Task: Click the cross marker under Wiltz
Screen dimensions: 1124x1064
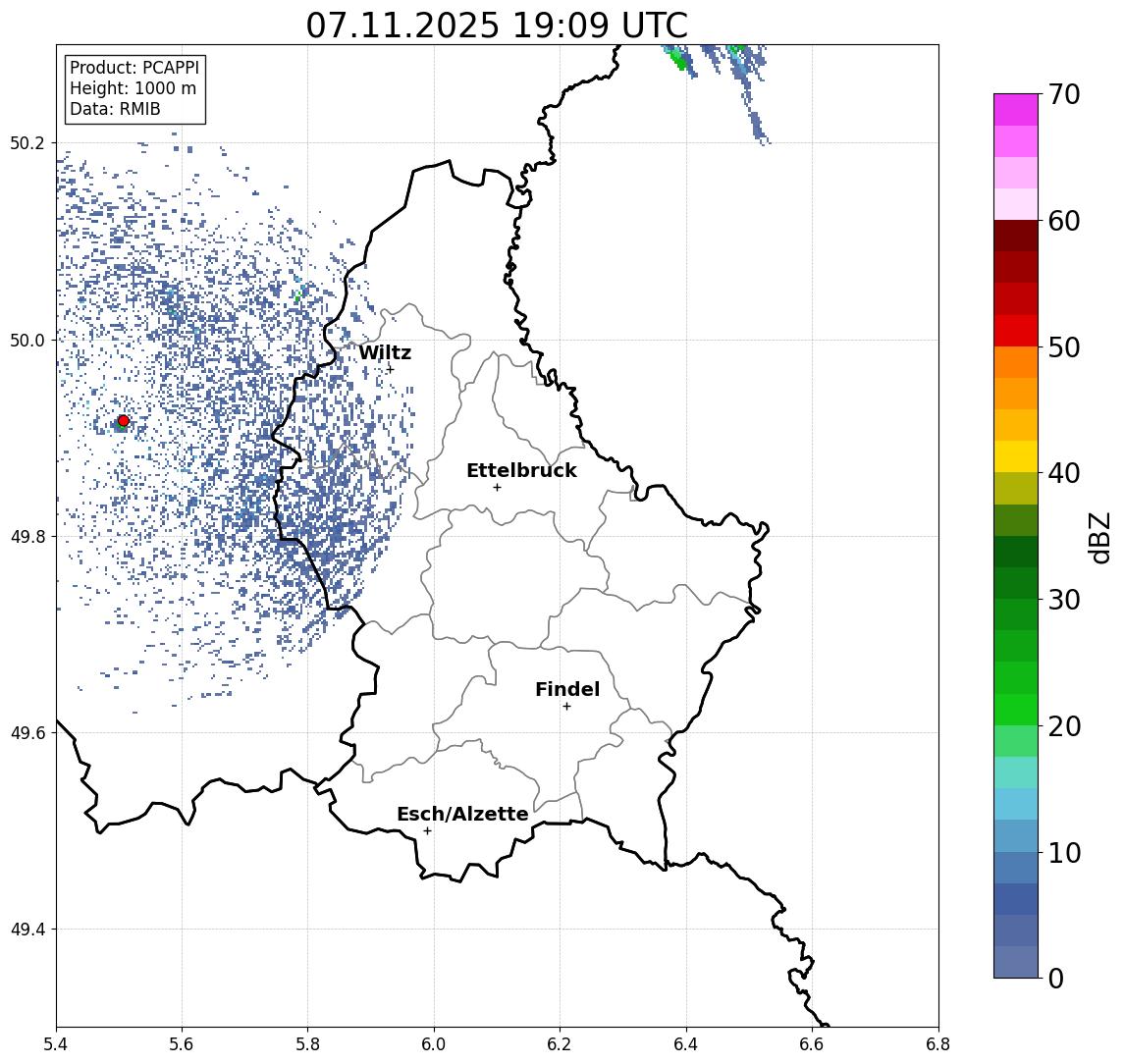Action: tap(390, 369)
